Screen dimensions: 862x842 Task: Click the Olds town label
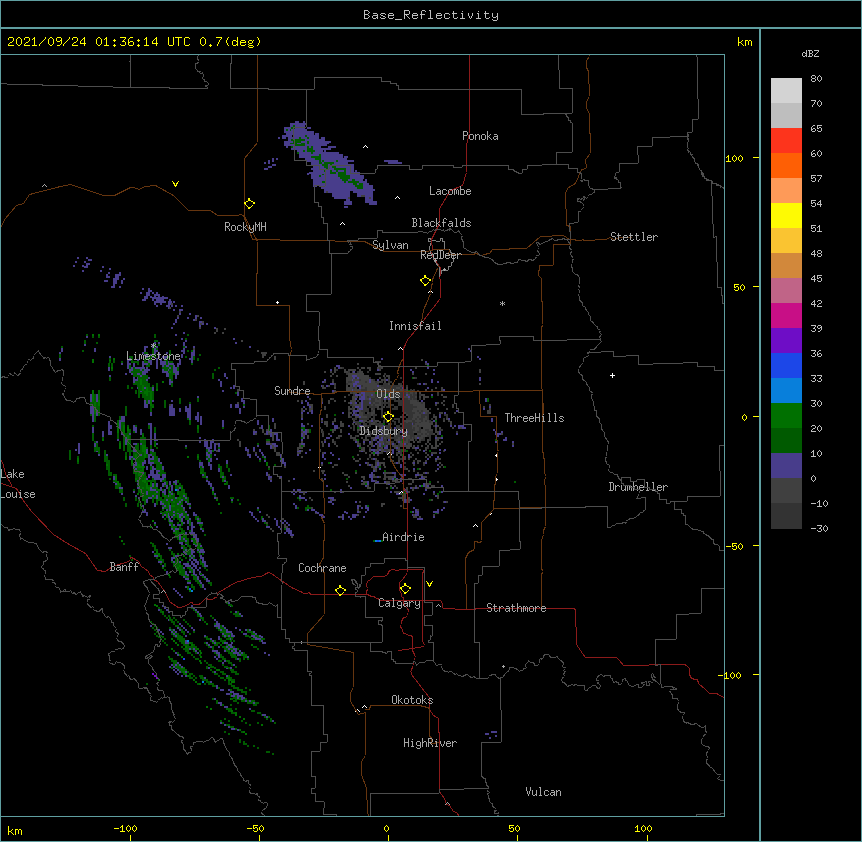tap(388, 394)
